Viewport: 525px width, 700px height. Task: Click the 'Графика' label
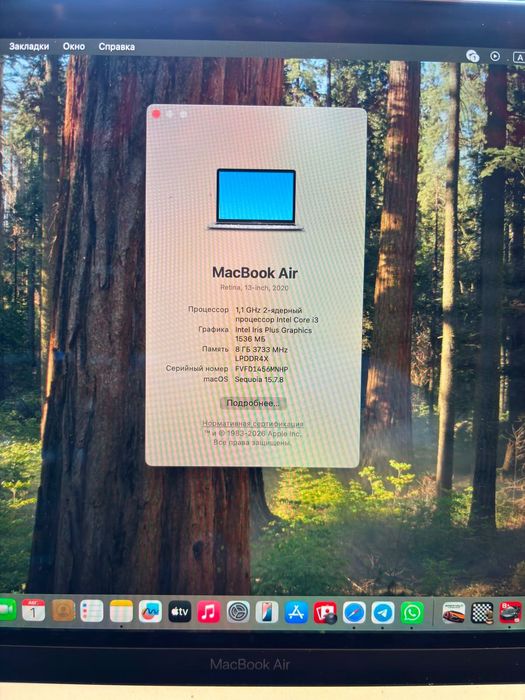click(213, 329)
